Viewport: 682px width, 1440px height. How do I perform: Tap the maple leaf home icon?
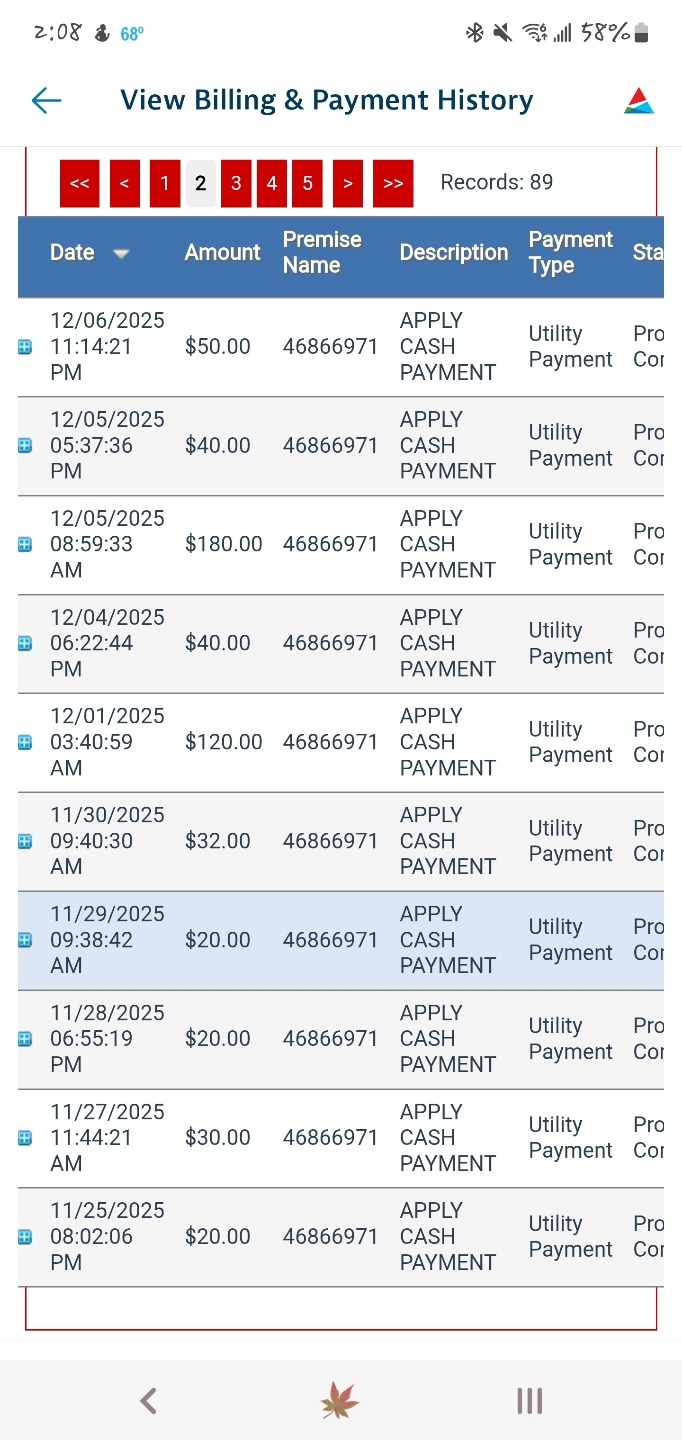pyautogui.click(x=340, y=1401)
